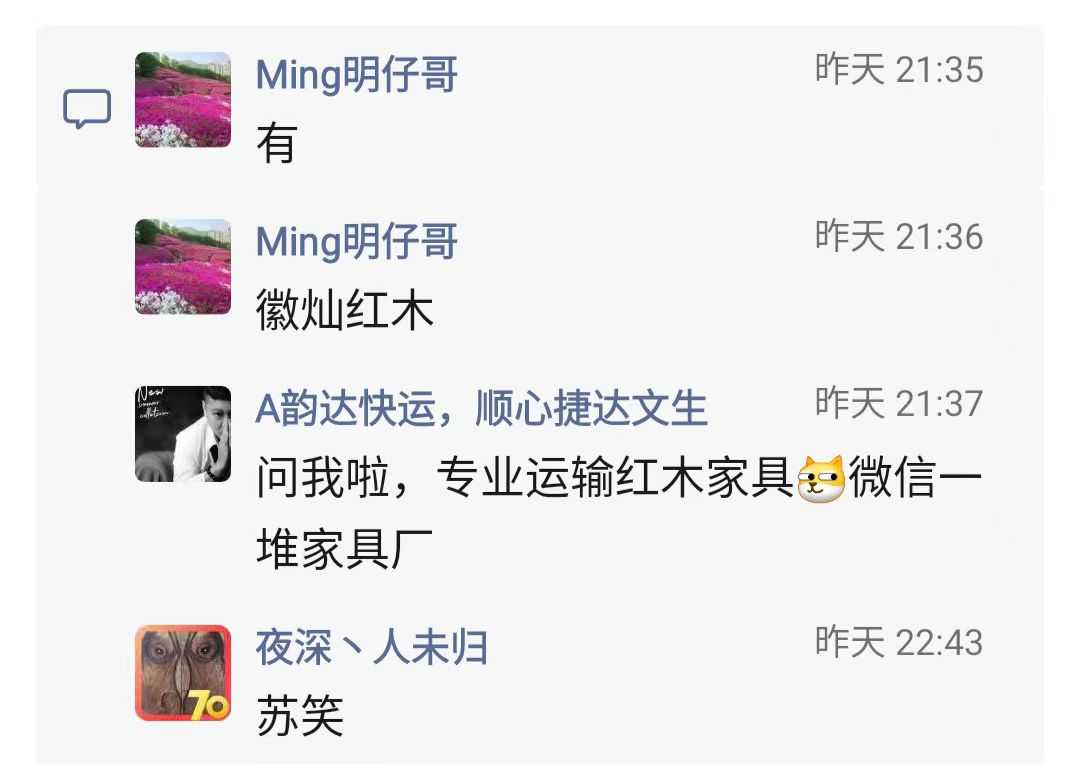
Task: Open the first Ming明仔哥 username link
Action: pos(356,74)
